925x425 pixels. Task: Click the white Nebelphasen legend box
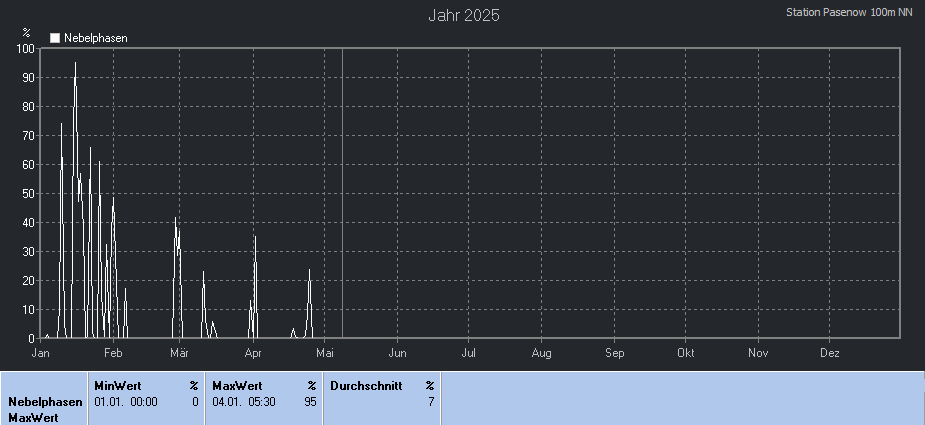pyautogui.click(x=55, y=38)
